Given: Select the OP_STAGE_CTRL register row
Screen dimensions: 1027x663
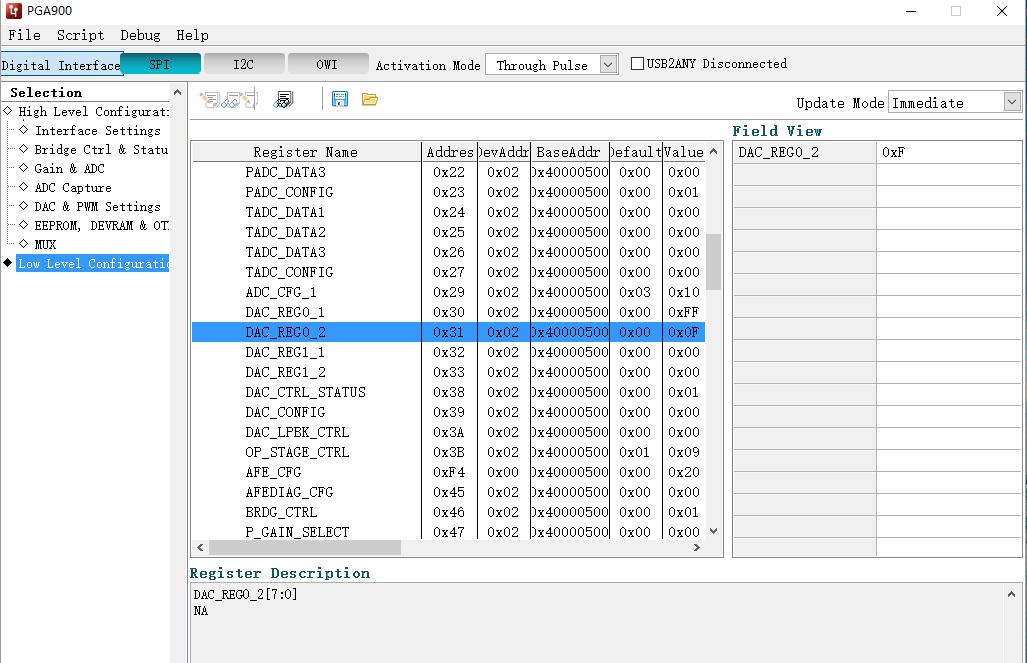Looking at the screenshot, I should pos(449,452).
